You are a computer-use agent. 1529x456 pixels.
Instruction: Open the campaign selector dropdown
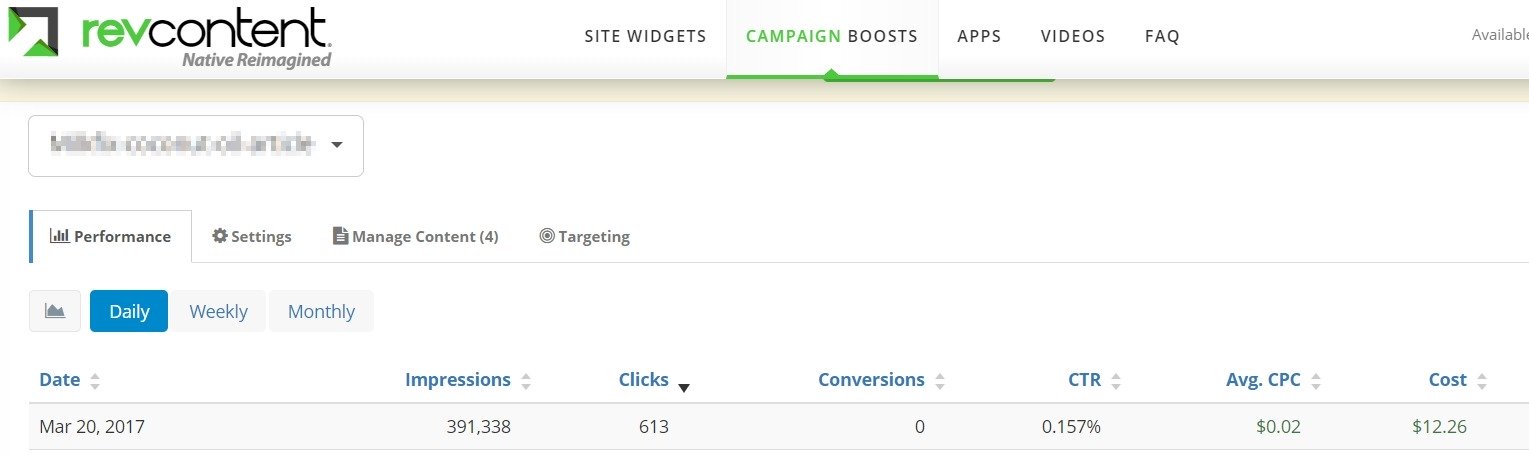196,146
